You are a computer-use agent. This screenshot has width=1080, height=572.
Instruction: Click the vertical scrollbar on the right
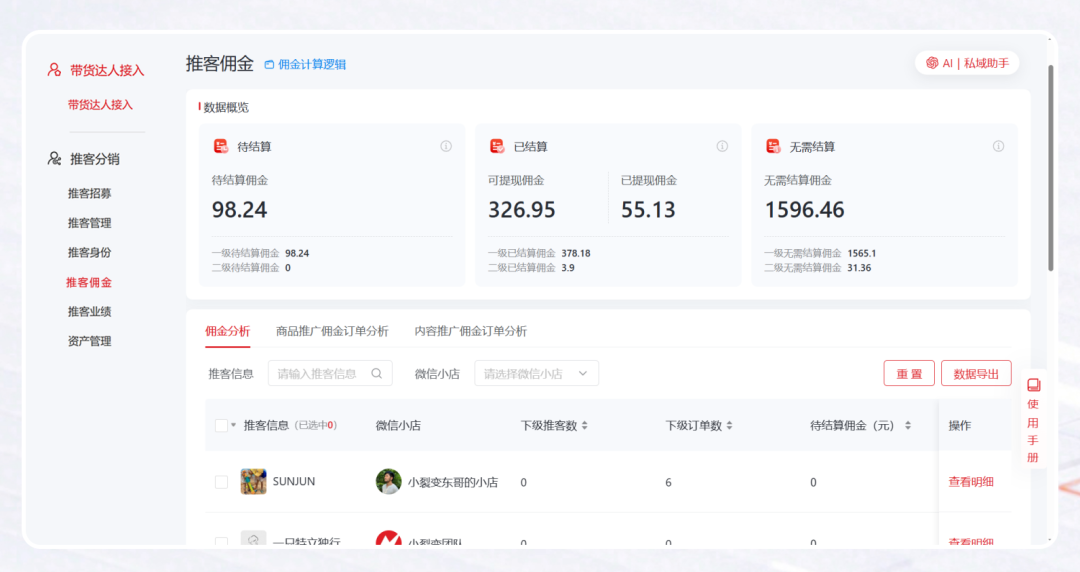click(x=1051, y=170)
